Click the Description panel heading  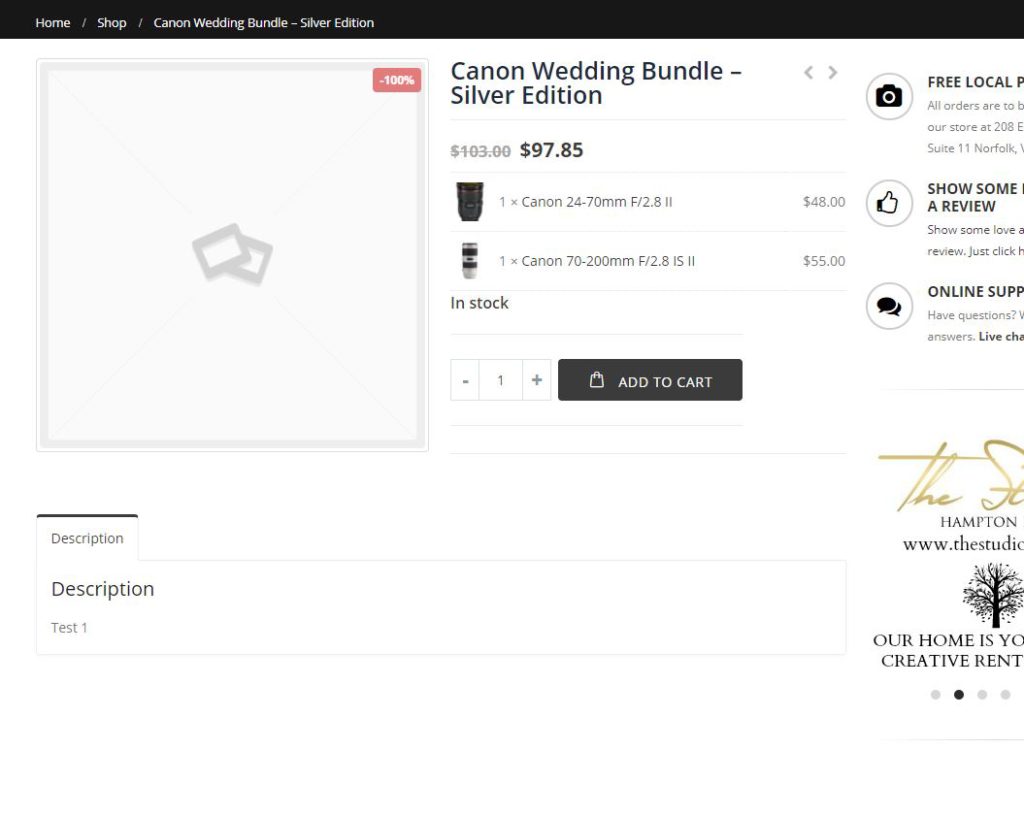[103, 589]
